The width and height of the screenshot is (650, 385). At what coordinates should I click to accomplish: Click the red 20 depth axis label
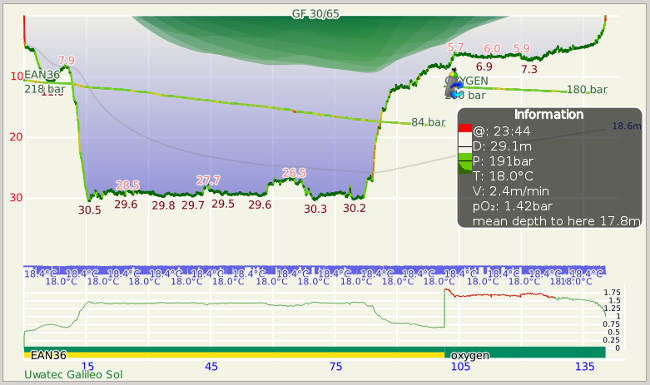pyautogui.click(x=16, y=137)
